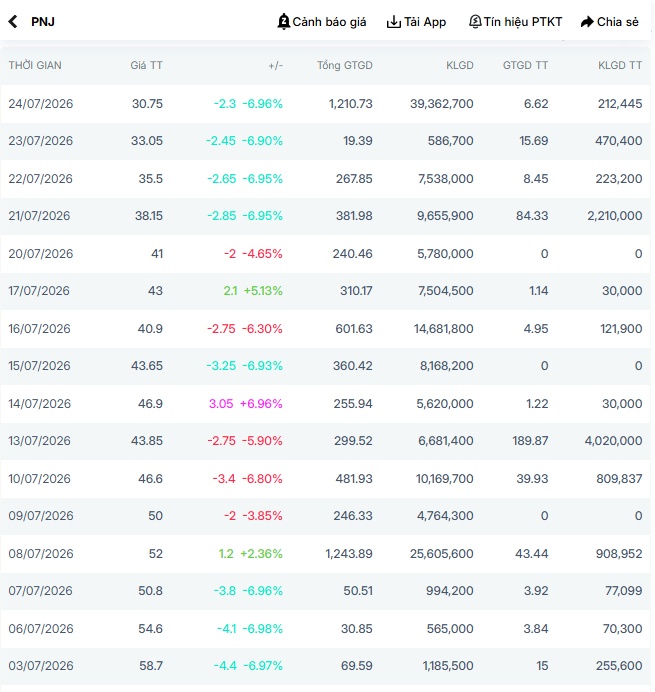Click the +2.36% change value

[x=261, y=554]
